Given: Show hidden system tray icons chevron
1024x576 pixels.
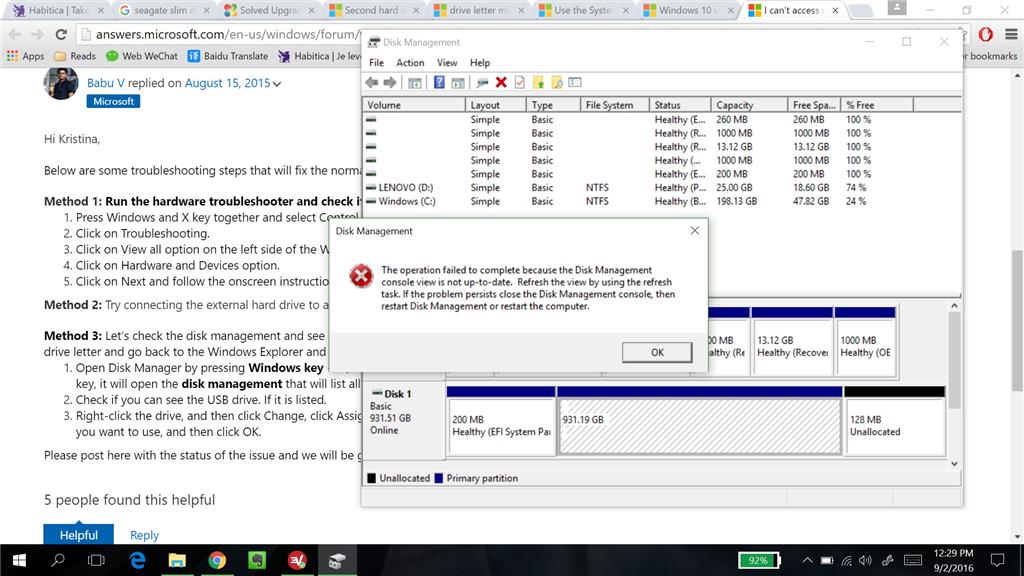Looking at the screenshot, I should [807, 560].
